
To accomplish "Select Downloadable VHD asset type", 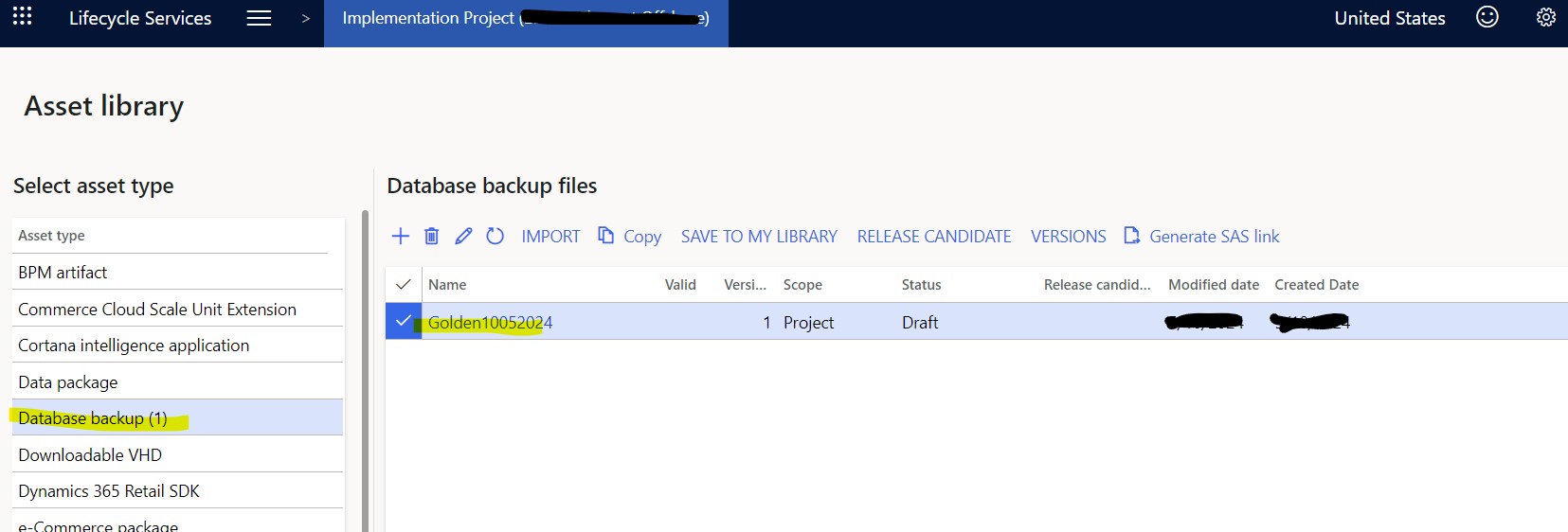I will coord(178,454).
